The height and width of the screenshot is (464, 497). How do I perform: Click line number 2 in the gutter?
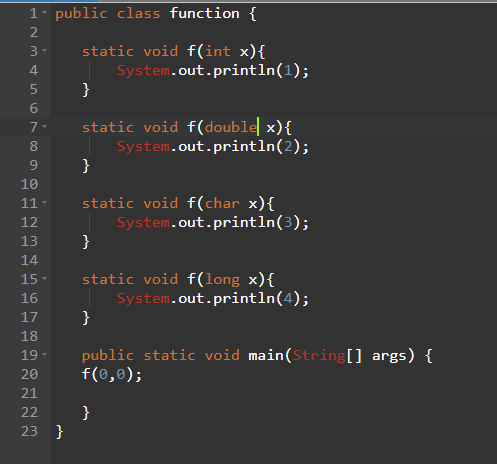coord(34,32)
